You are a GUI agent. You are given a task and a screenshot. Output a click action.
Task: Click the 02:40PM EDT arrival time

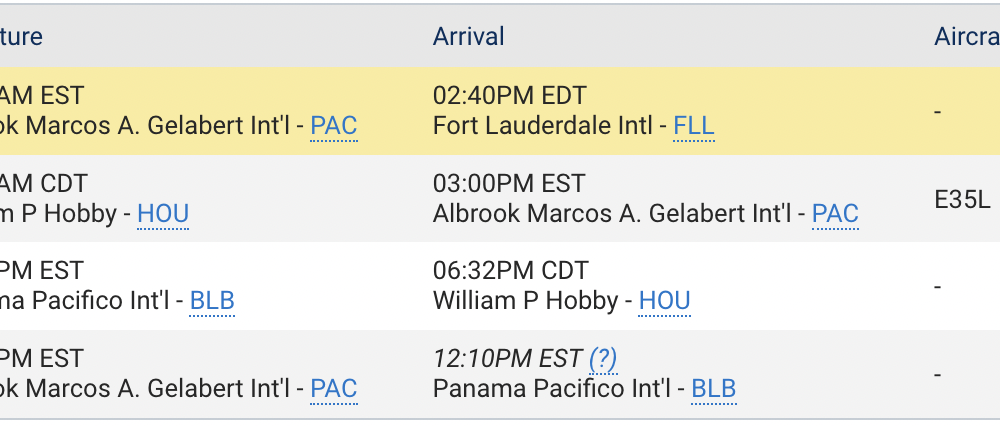coord(509,96)
